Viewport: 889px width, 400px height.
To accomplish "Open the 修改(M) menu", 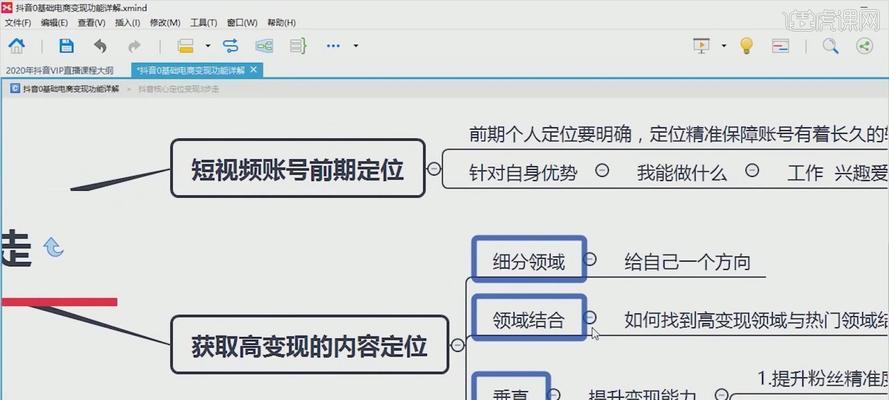I will tap(165, 23).
